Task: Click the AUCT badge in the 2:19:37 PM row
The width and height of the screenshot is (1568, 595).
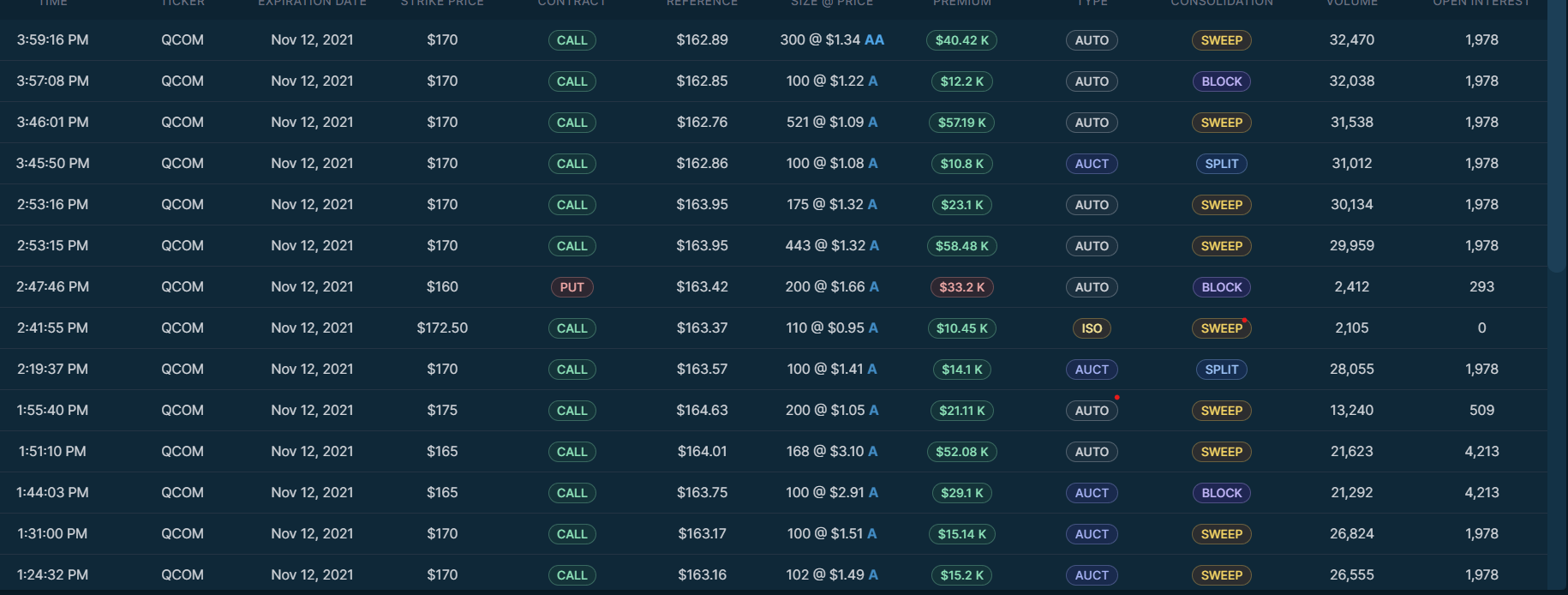Action: [1092, 370]
